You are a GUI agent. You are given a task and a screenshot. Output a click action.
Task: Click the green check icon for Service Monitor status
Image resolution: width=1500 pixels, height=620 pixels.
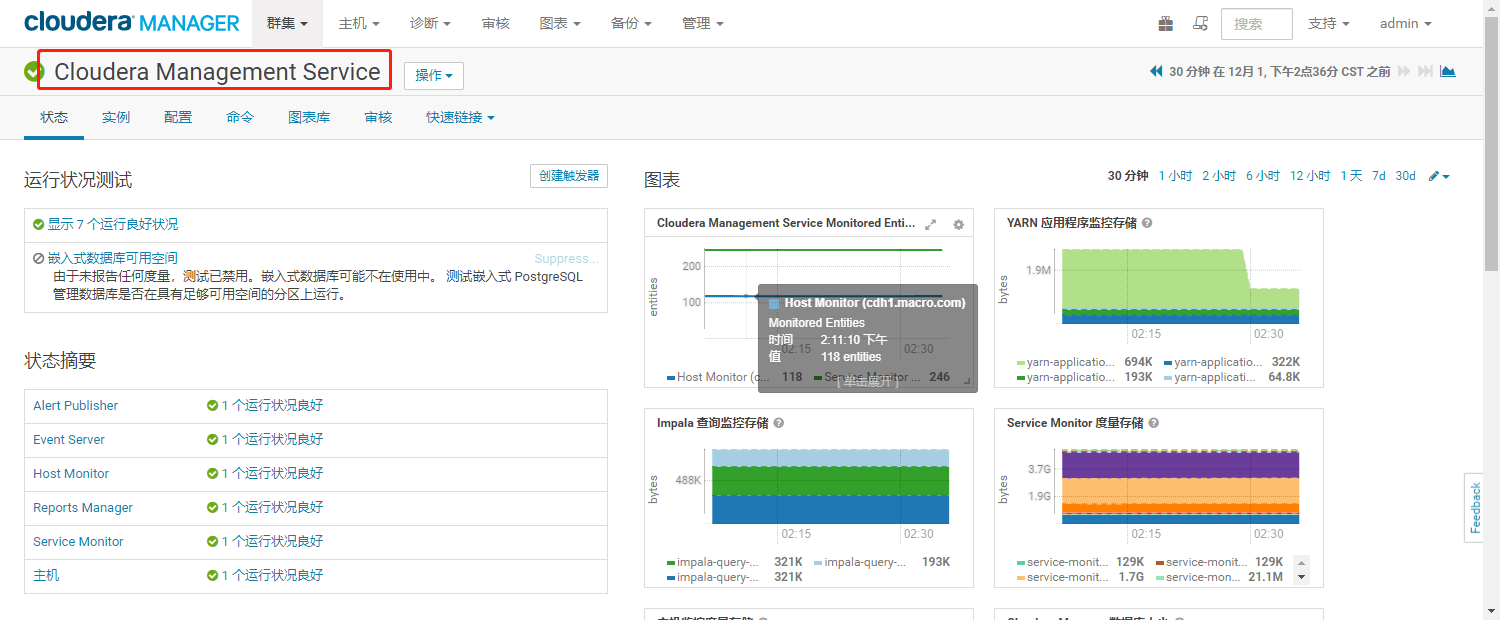click(x=212, y=542)
